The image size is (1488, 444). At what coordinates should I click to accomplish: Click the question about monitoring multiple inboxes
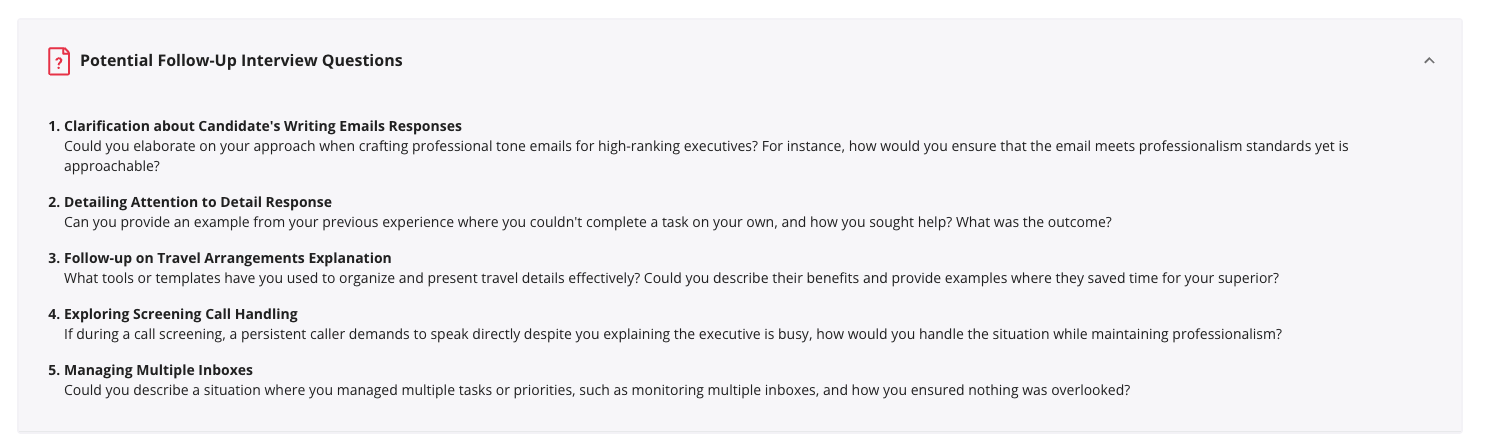click(x=597, y=390)
